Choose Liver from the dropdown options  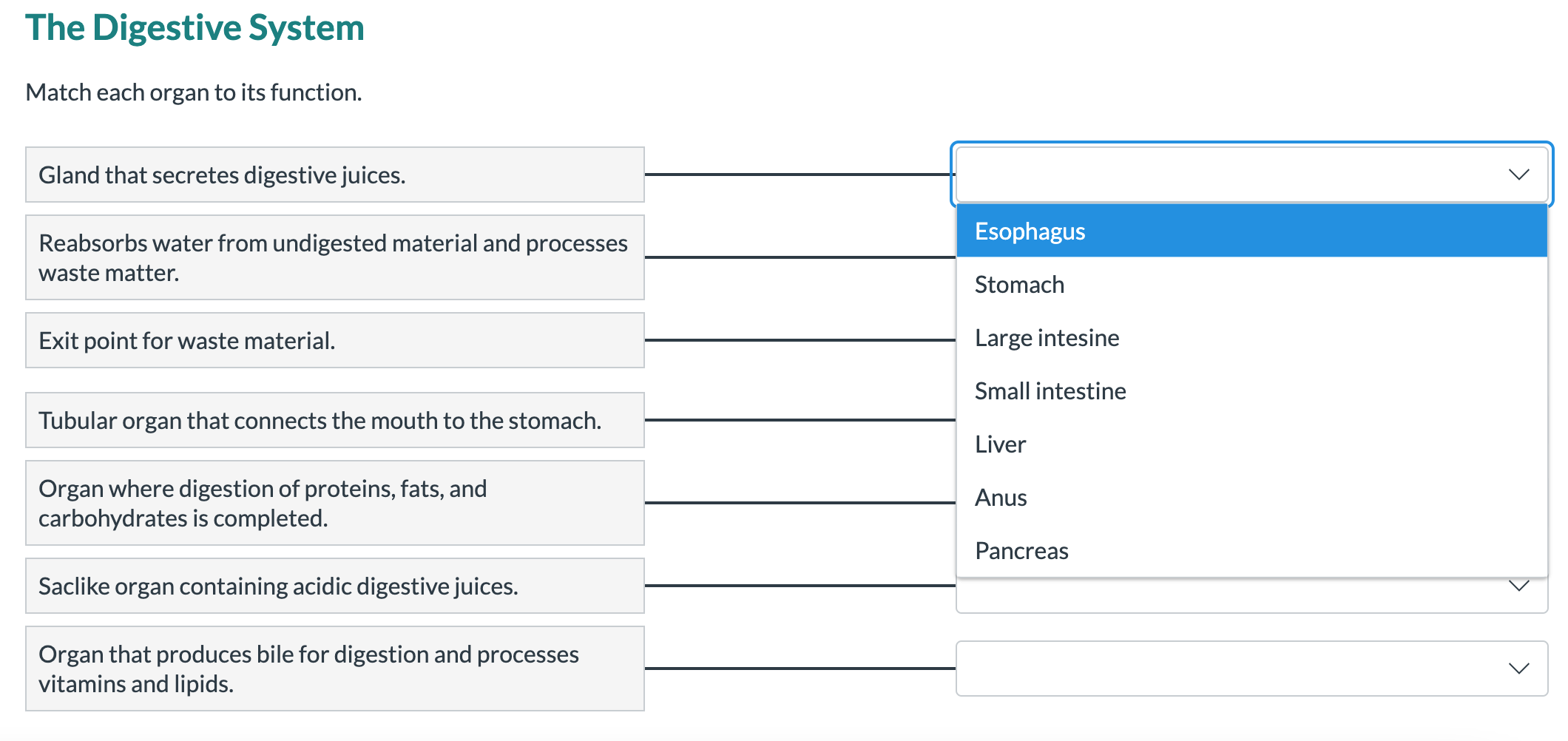pos(1000,444)
